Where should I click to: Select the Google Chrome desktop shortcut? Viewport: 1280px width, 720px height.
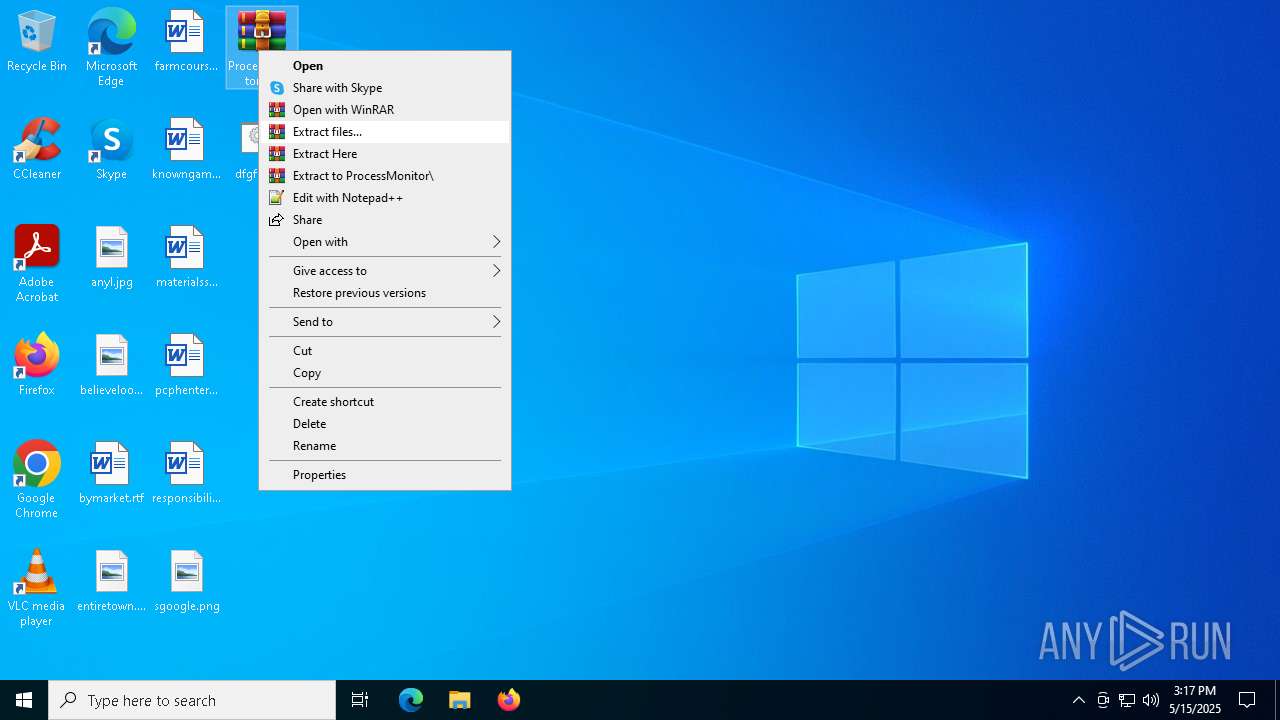click(x=37, y=480)
